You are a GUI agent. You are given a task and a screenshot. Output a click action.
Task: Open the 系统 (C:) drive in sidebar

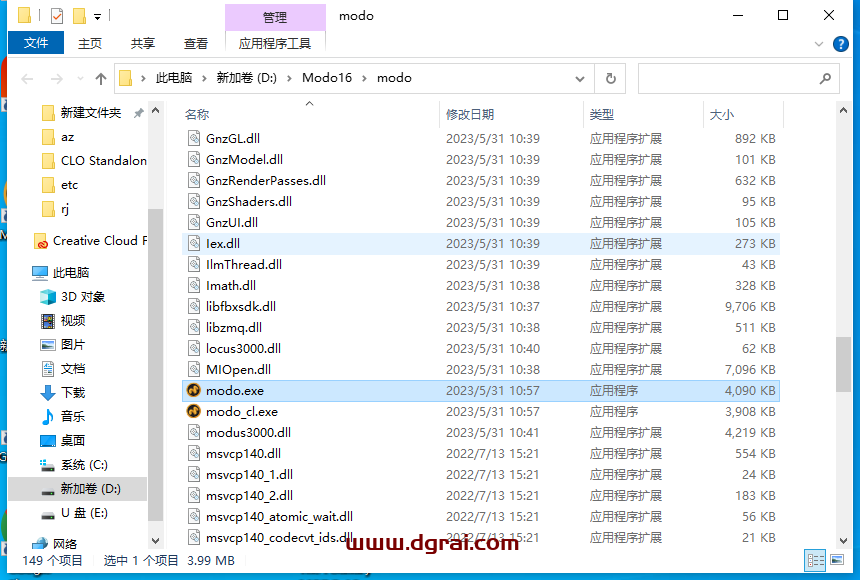pos(74,465)
